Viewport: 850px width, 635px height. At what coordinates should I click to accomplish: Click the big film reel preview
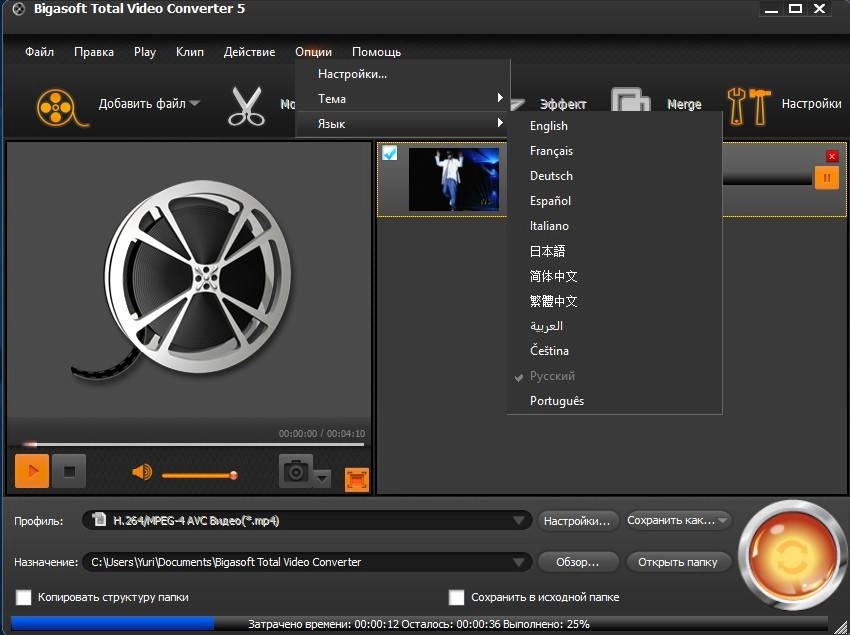(x=181, y=280)
